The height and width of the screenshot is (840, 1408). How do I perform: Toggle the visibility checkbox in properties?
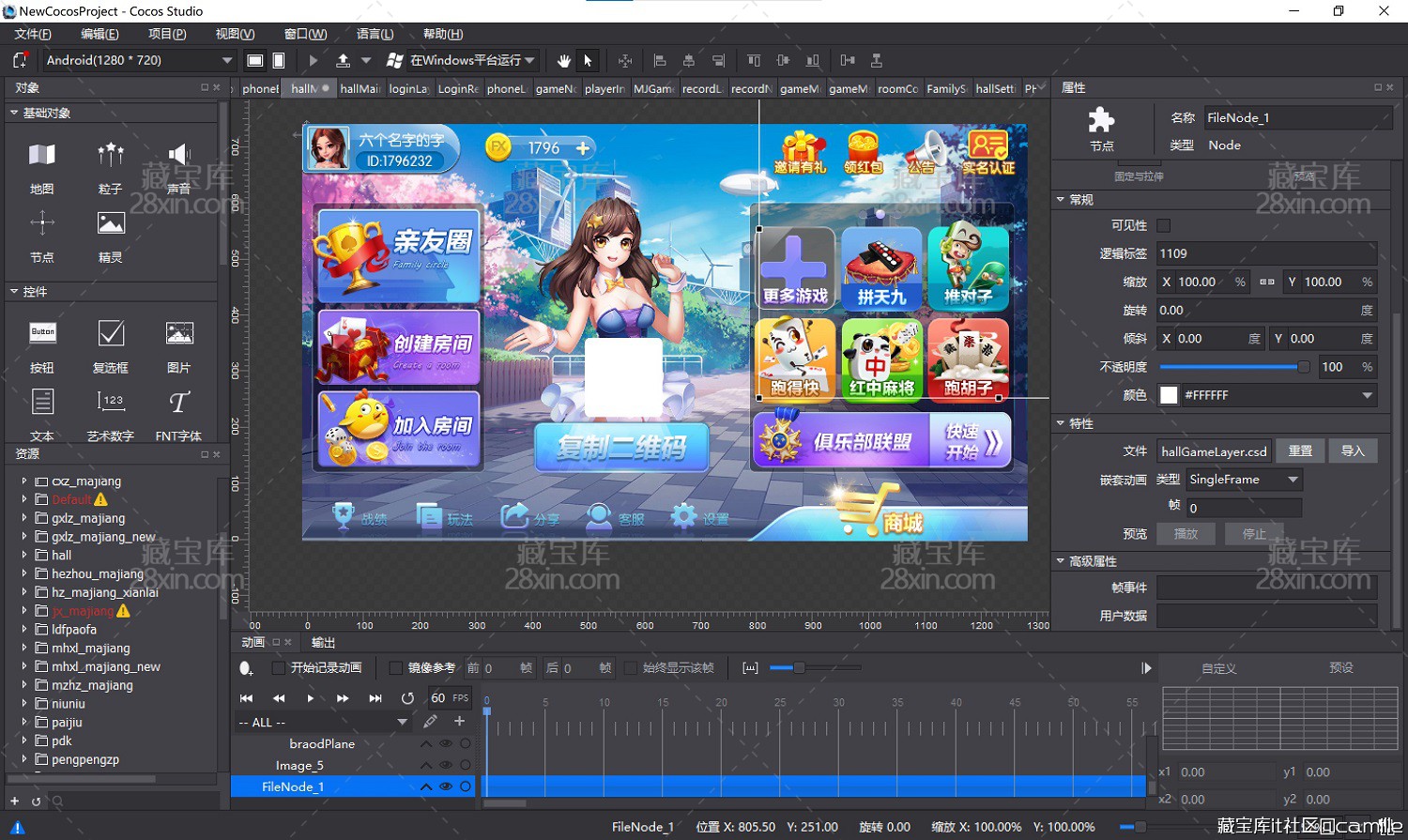1164,225
